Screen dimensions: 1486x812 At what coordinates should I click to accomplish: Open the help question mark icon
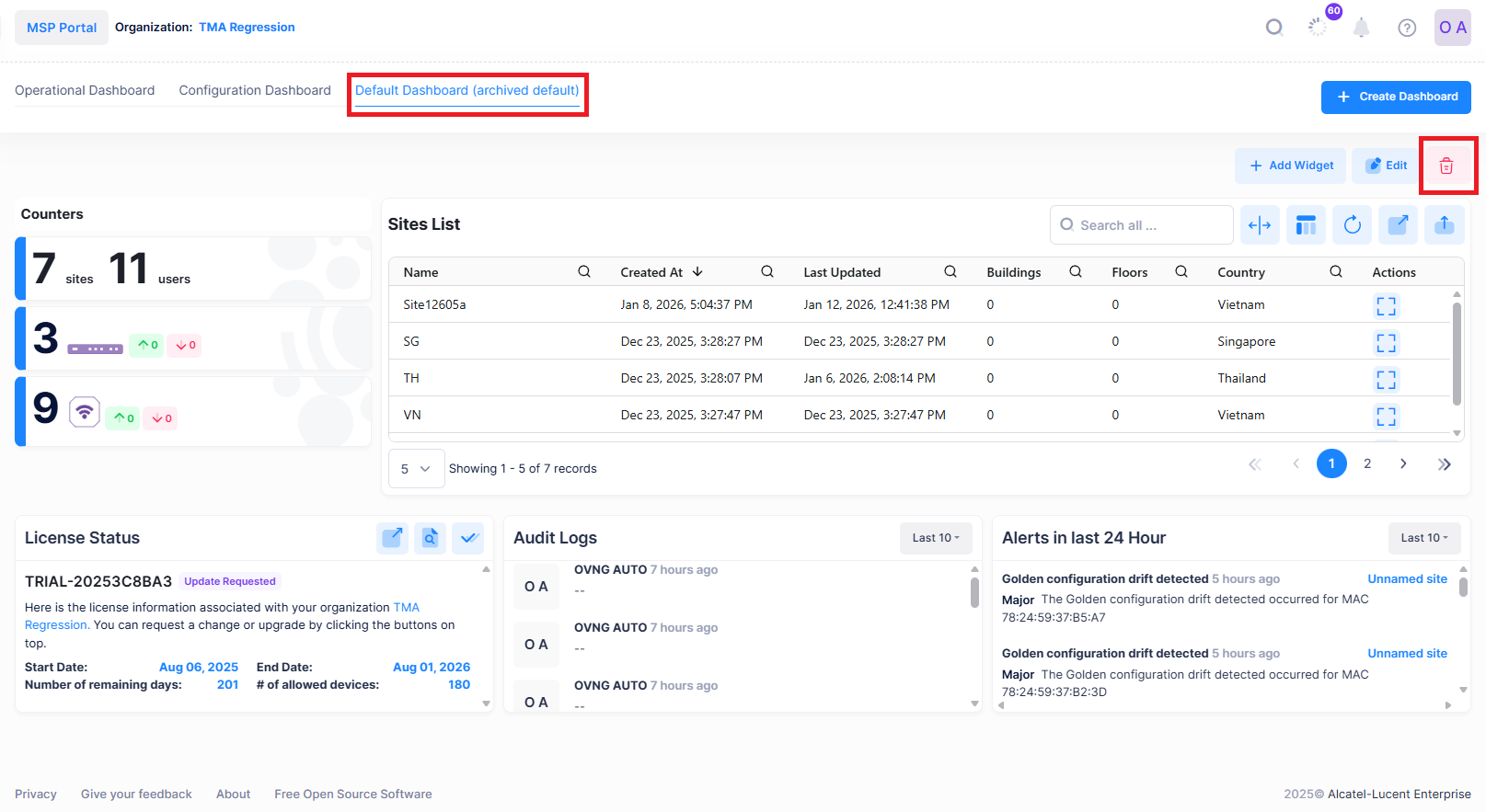pos(1406,28)
